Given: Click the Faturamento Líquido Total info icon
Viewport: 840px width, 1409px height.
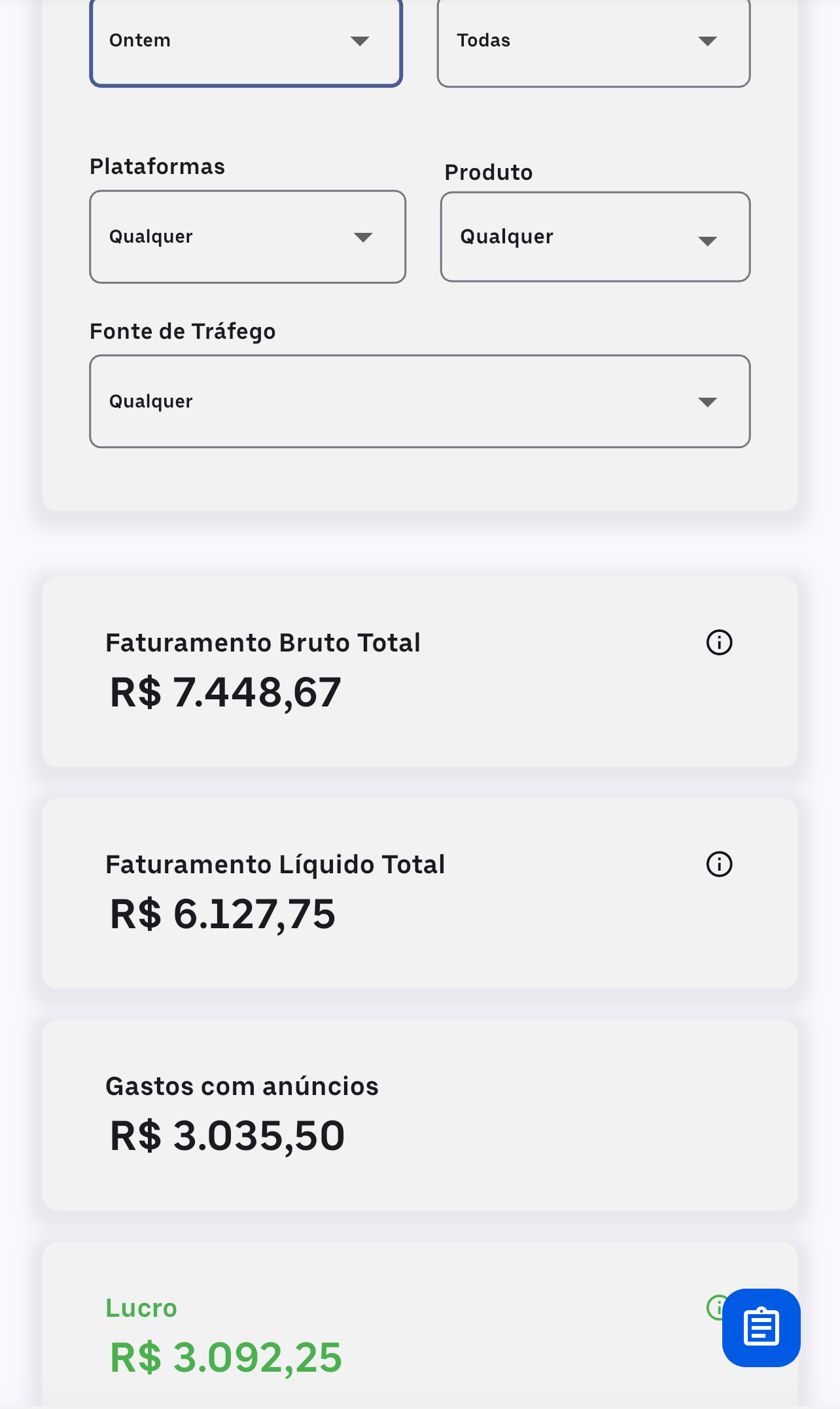Looking at the screenshot, I should point(719,864).
